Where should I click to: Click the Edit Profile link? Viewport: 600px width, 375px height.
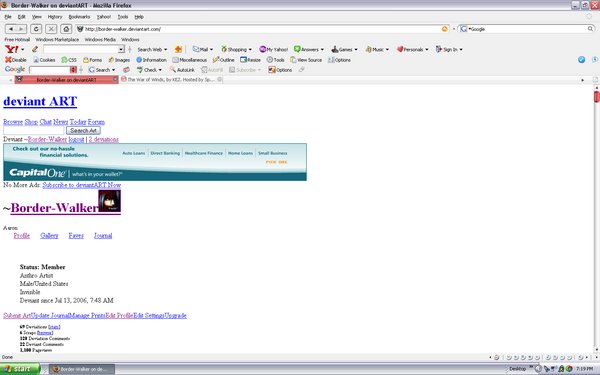[x=119, y=315]
